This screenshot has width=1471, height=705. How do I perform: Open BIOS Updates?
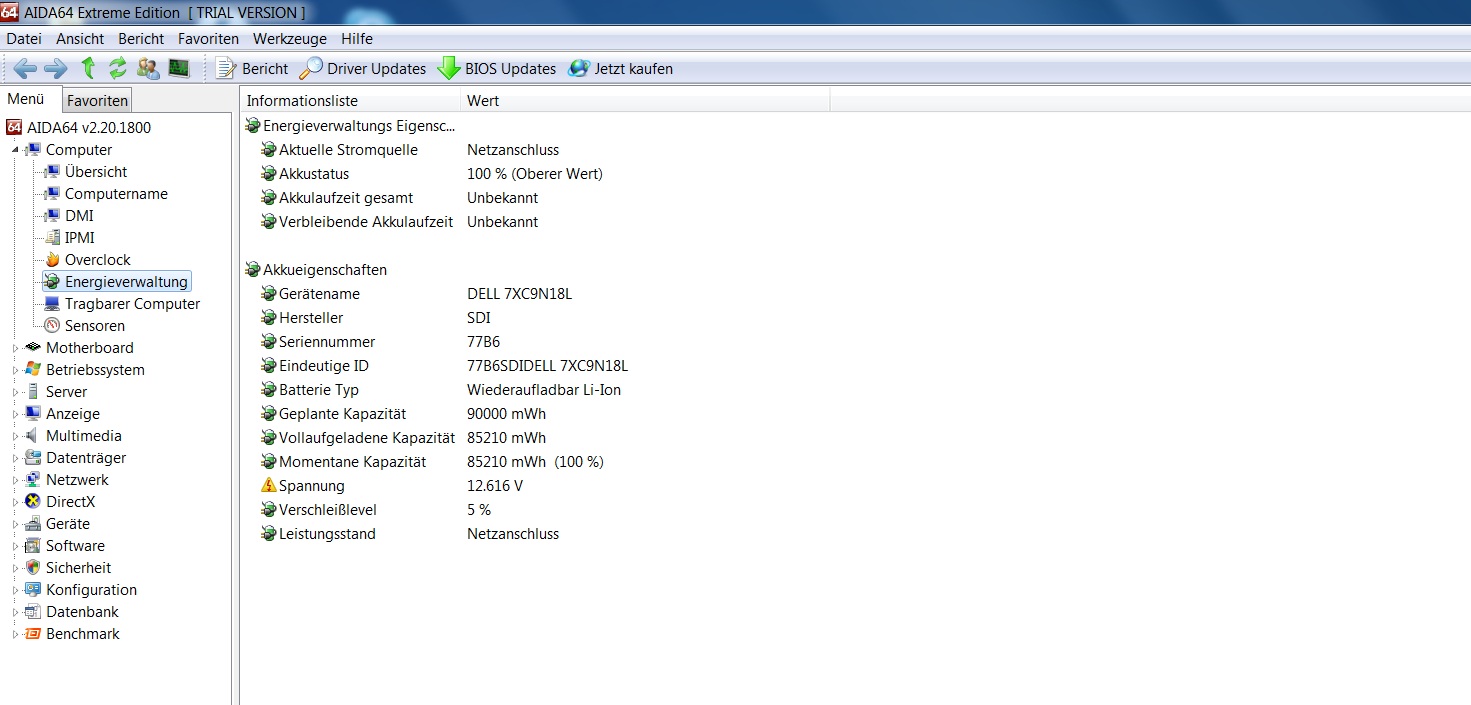tap(497, 69)
